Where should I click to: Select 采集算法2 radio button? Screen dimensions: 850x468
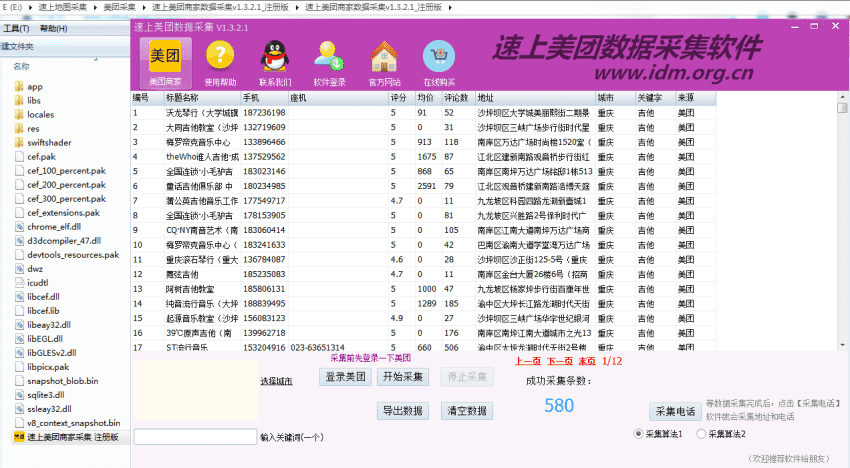tap(701, 434)
